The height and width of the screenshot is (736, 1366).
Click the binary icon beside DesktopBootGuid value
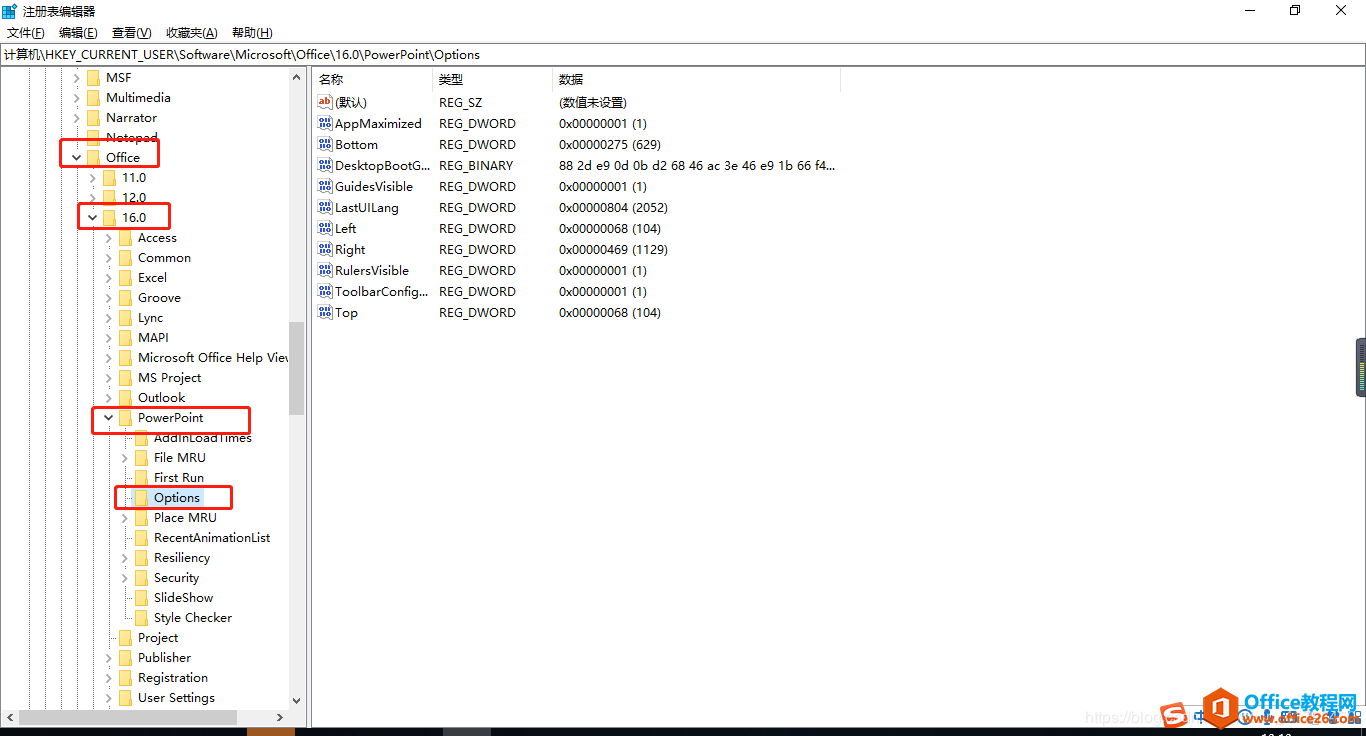(324, 165)
